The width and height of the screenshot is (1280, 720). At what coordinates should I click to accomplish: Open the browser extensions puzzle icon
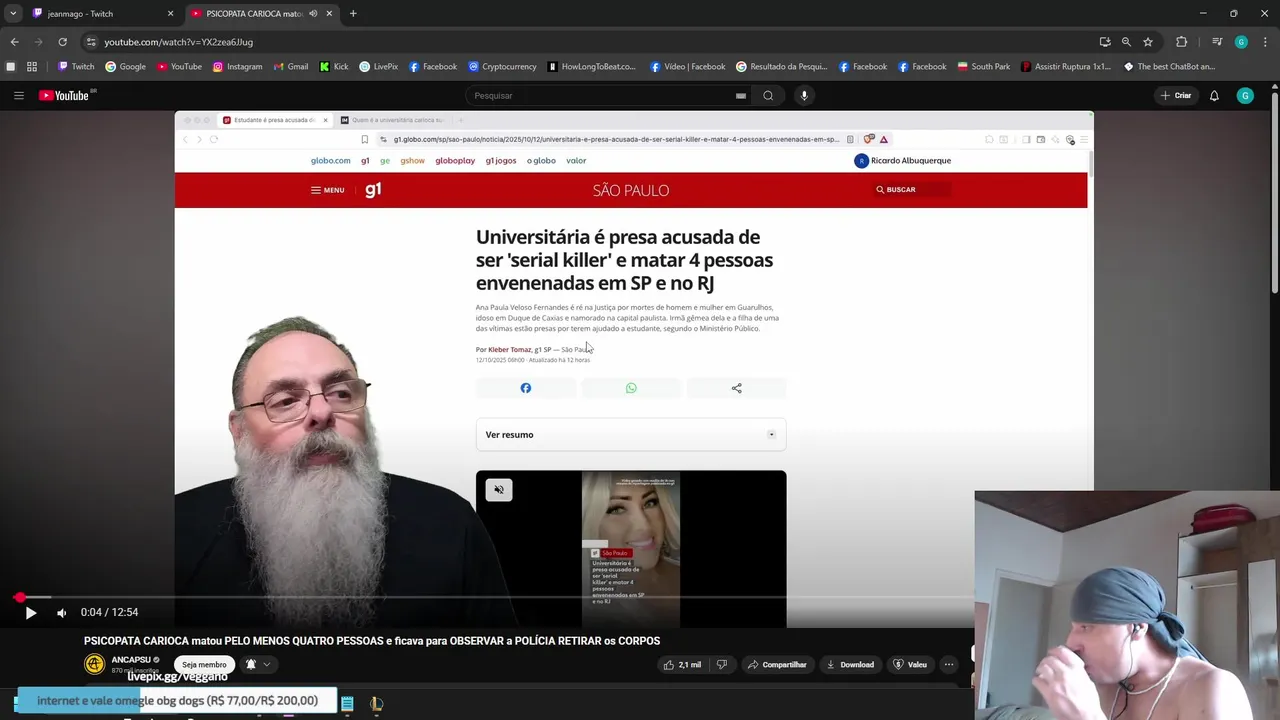[x=1181, y=42]
